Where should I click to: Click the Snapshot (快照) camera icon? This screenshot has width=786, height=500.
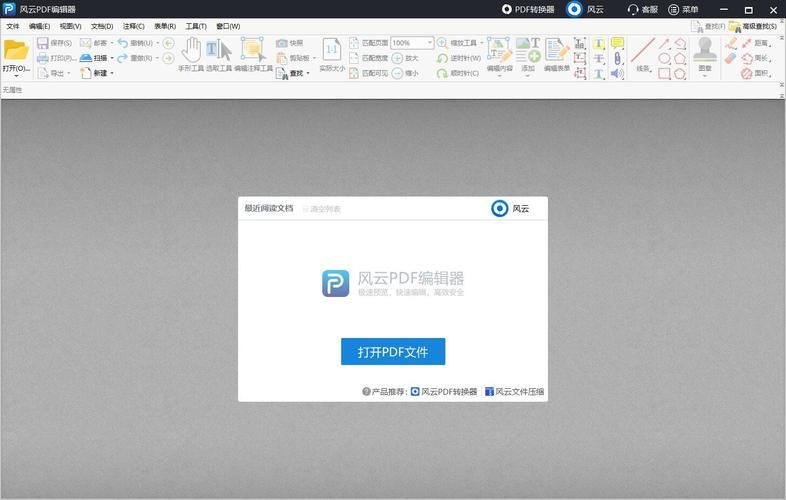(x=282, y=43)
